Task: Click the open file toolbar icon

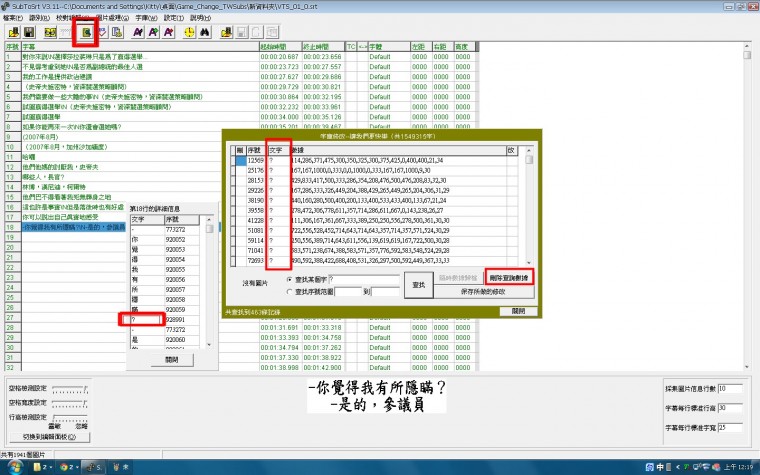Action: click(14, 32)
